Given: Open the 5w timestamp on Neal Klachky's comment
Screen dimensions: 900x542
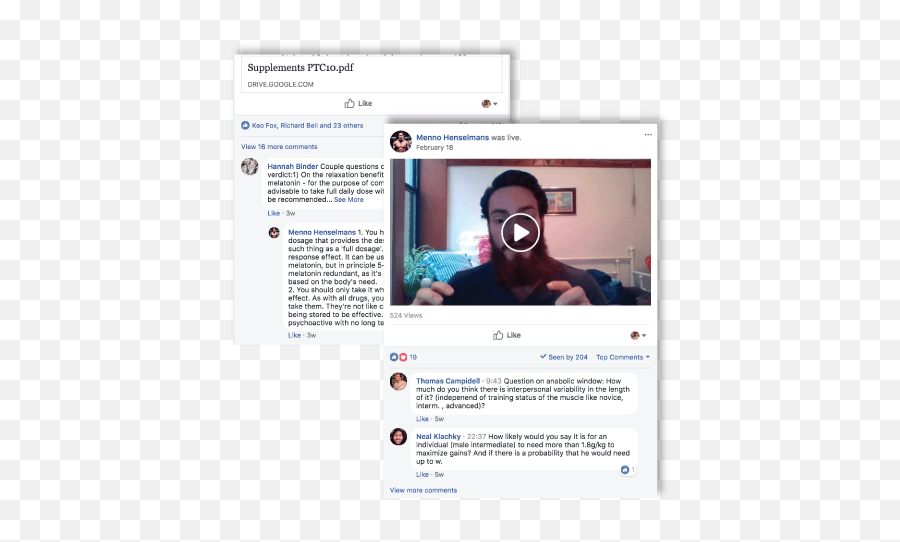Looking at the screenshot, I should tap(439, 475).
